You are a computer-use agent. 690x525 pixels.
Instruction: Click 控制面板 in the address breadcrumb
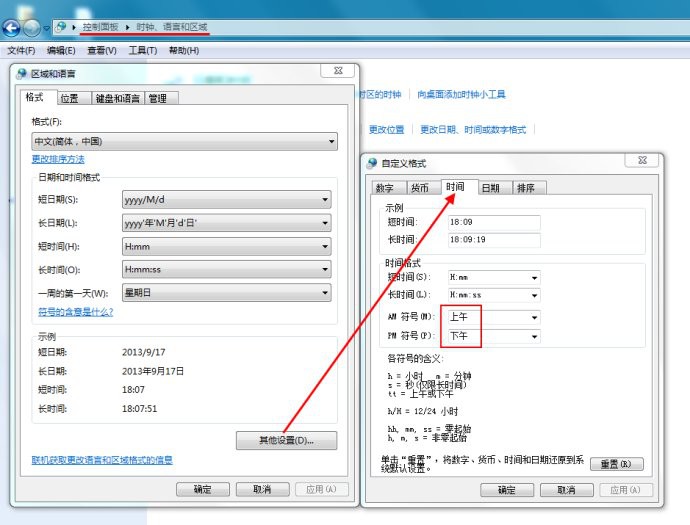point(99,27)
